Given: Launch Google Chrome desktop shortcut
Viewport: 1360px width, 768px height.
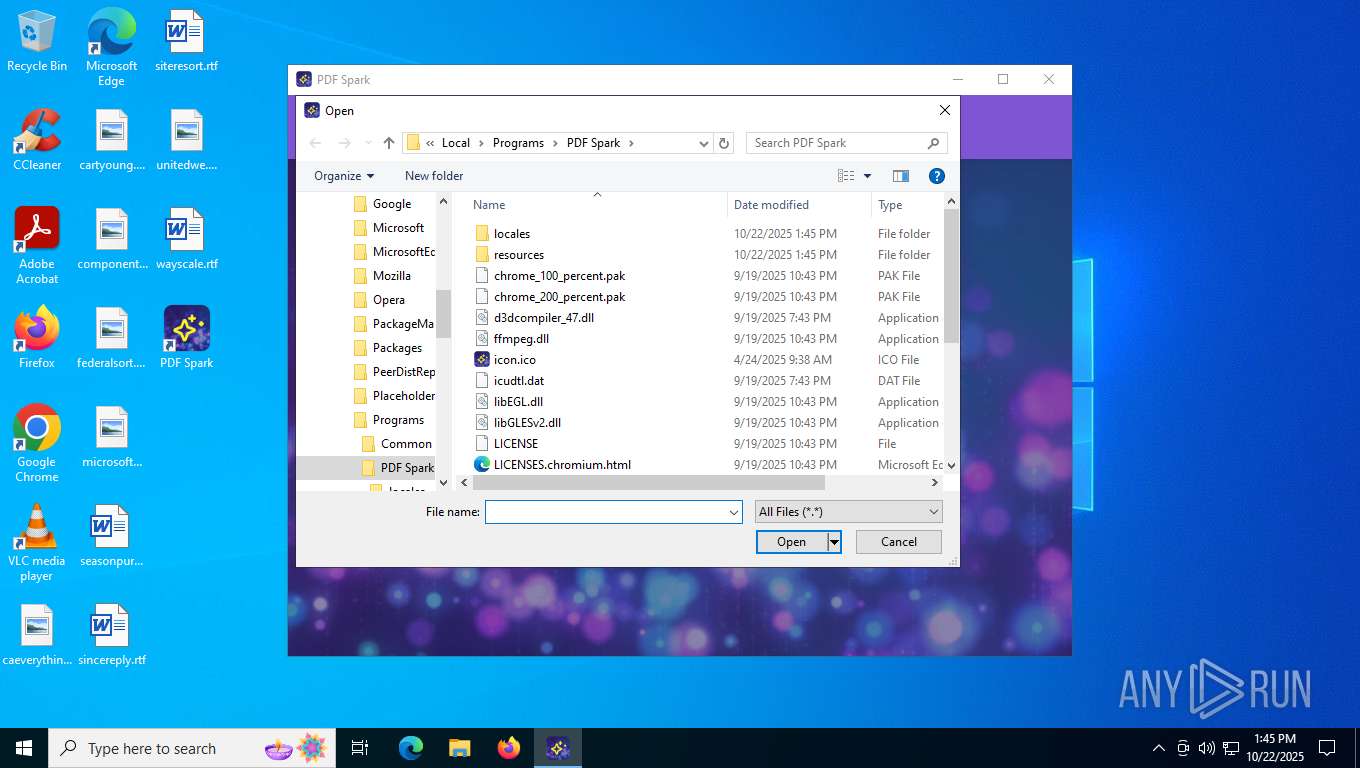Looking at the screenshot, I should pos(37,443).
